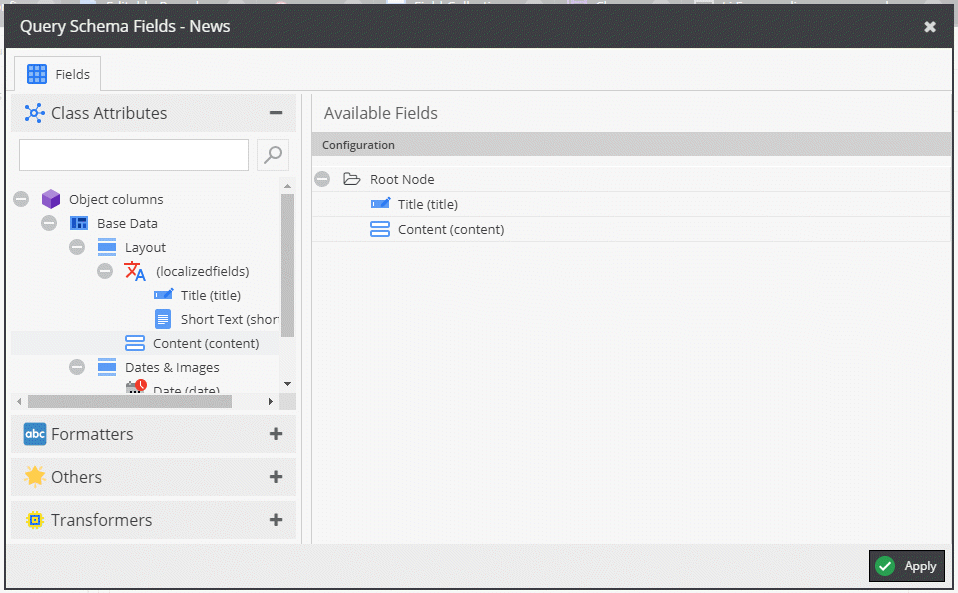This screenshot has width=958, height=593.
Task: Click the Root Node folder icon
Action: pyautogui.click(x=351, y=179)
